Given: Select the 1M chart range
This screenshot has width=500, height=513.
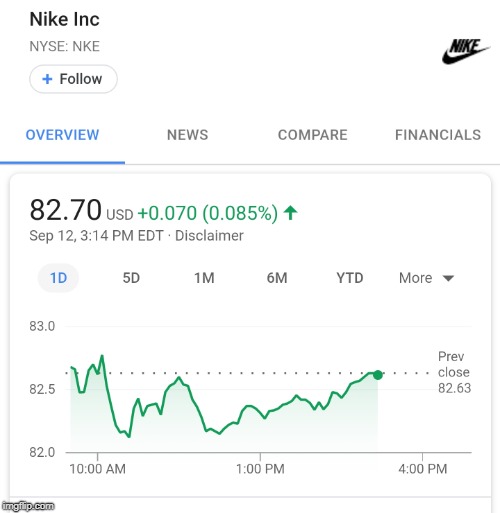Looking at the screenshot, I should [x=204, y=278].
